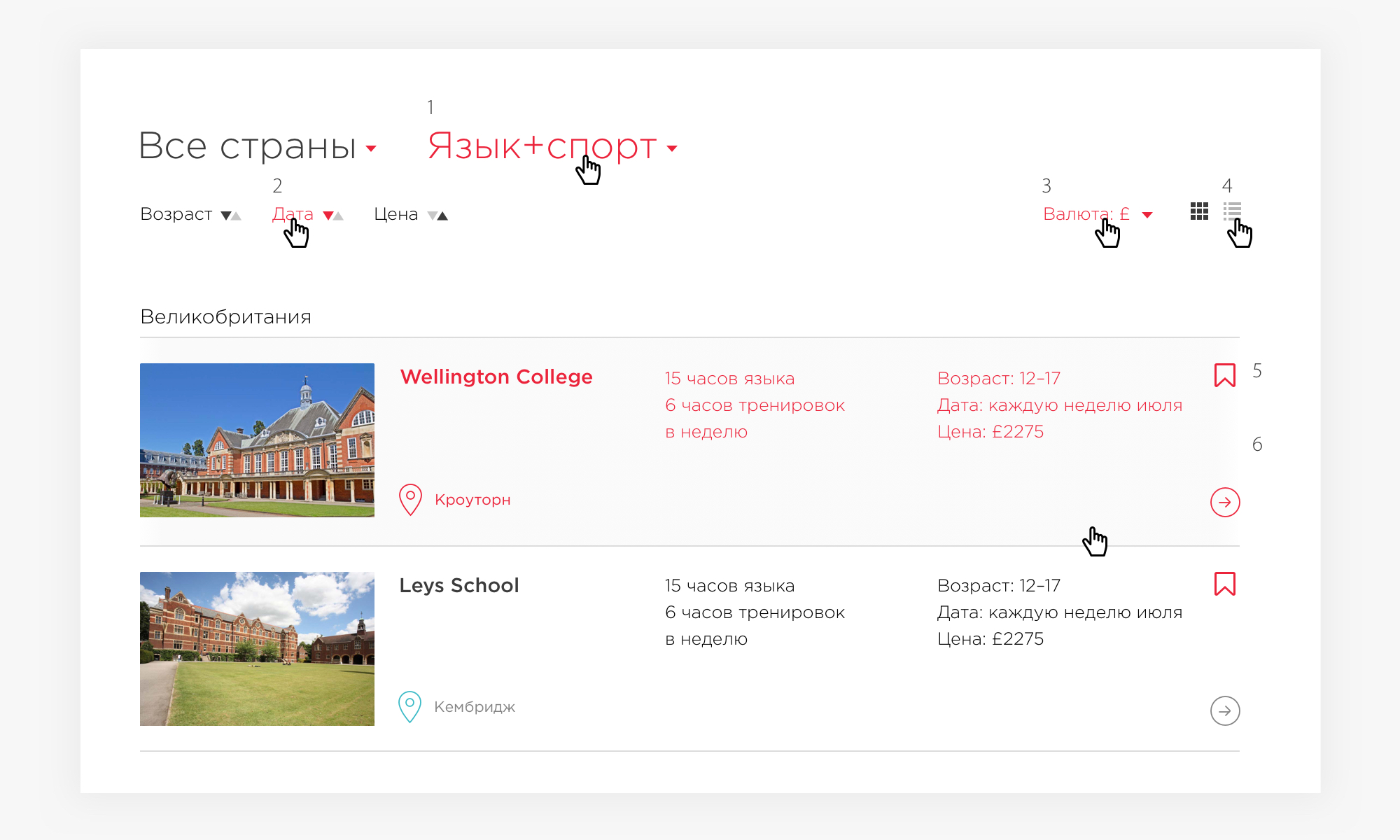Click Leys School's '6 часов тренировок' text
1400x840 pixels.
pyautogui.click(x=755, y=612)
